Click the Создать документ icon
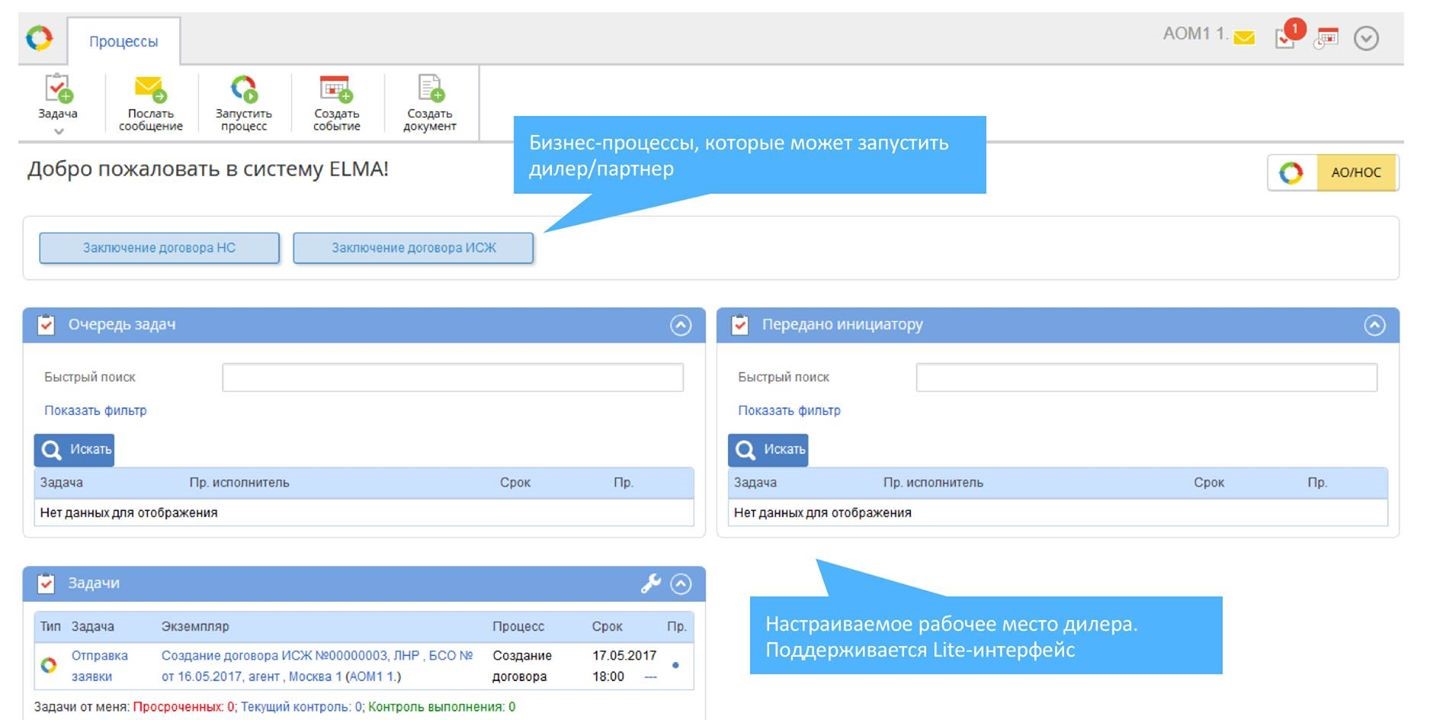This screenshot has height=720, width=1430. (x=430, y=91)
